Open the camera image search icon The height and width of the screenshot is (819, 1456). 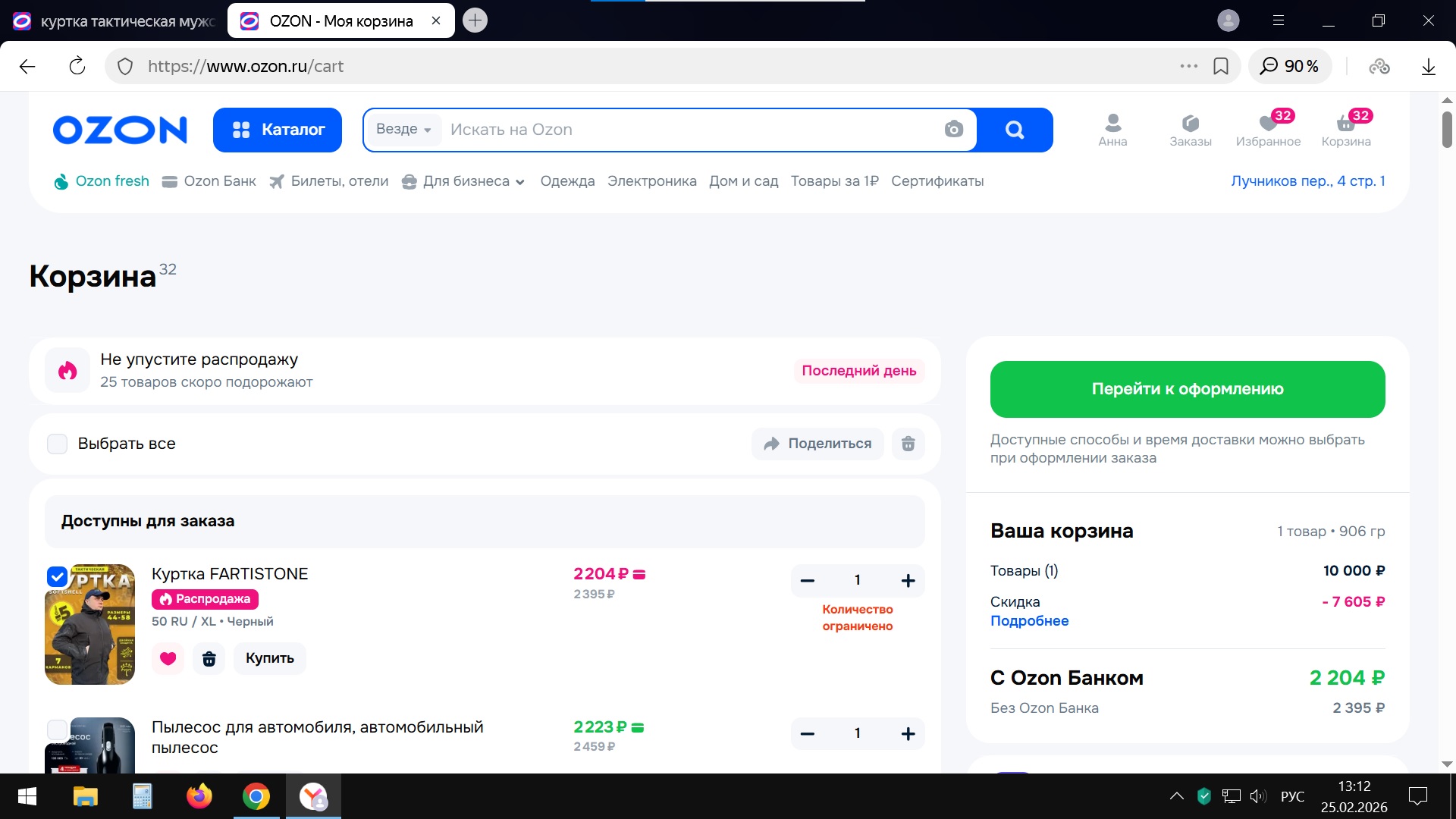(x=953, y=130)
